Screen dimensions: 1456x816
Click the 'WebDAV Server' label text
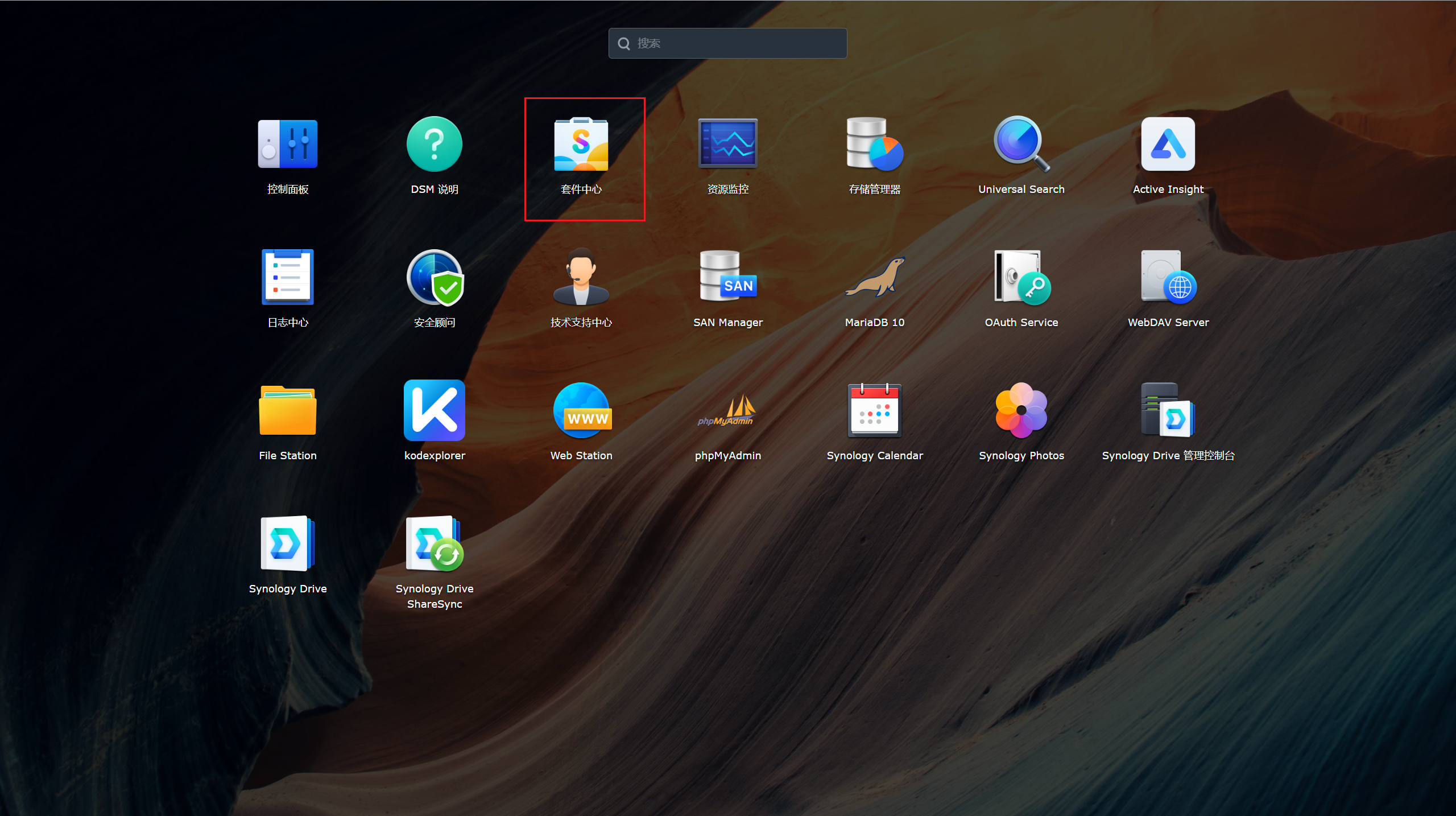point(1168,323)
